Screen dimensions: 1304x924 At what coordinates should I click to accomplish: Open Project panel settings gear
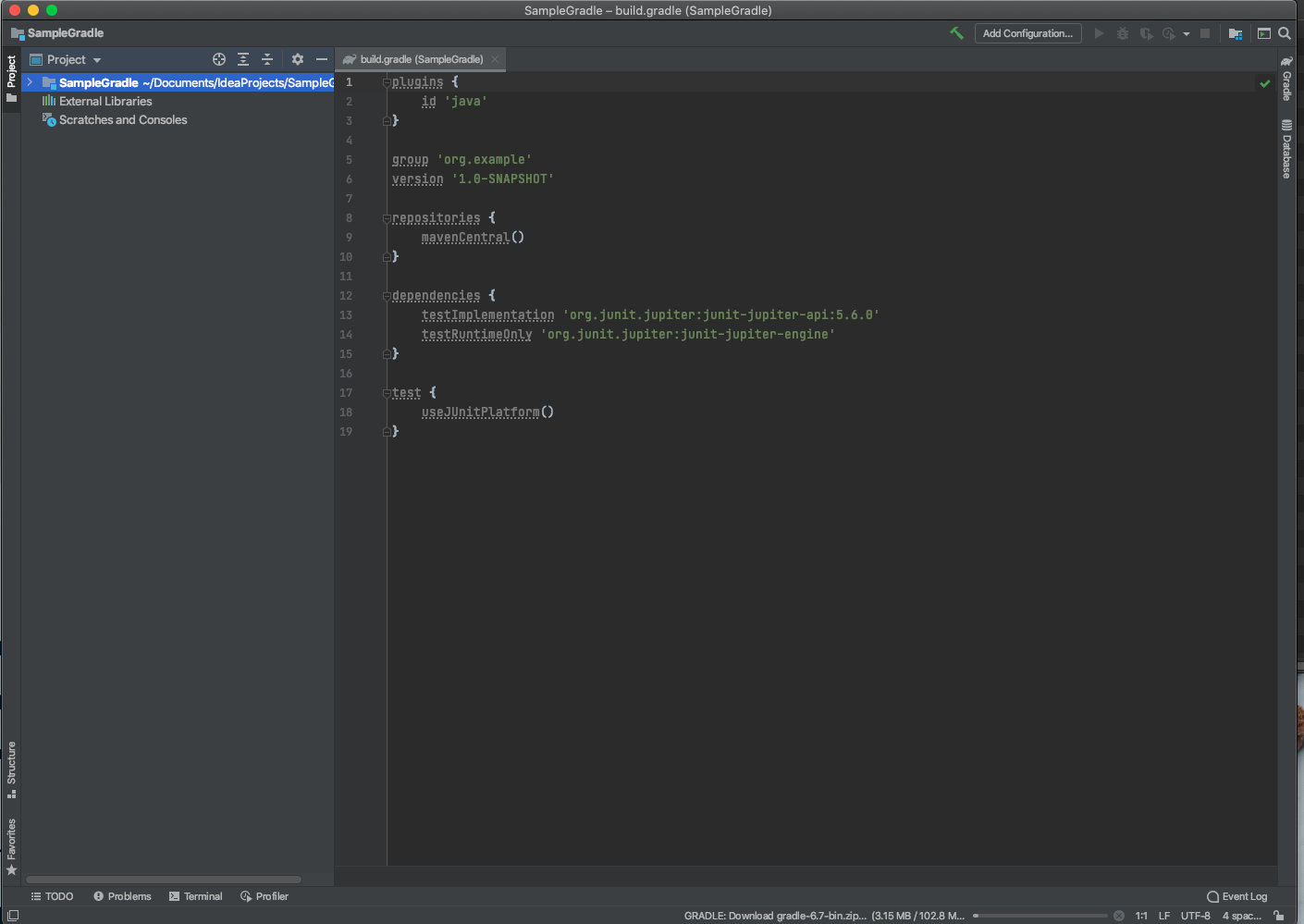tap(297, 59)
